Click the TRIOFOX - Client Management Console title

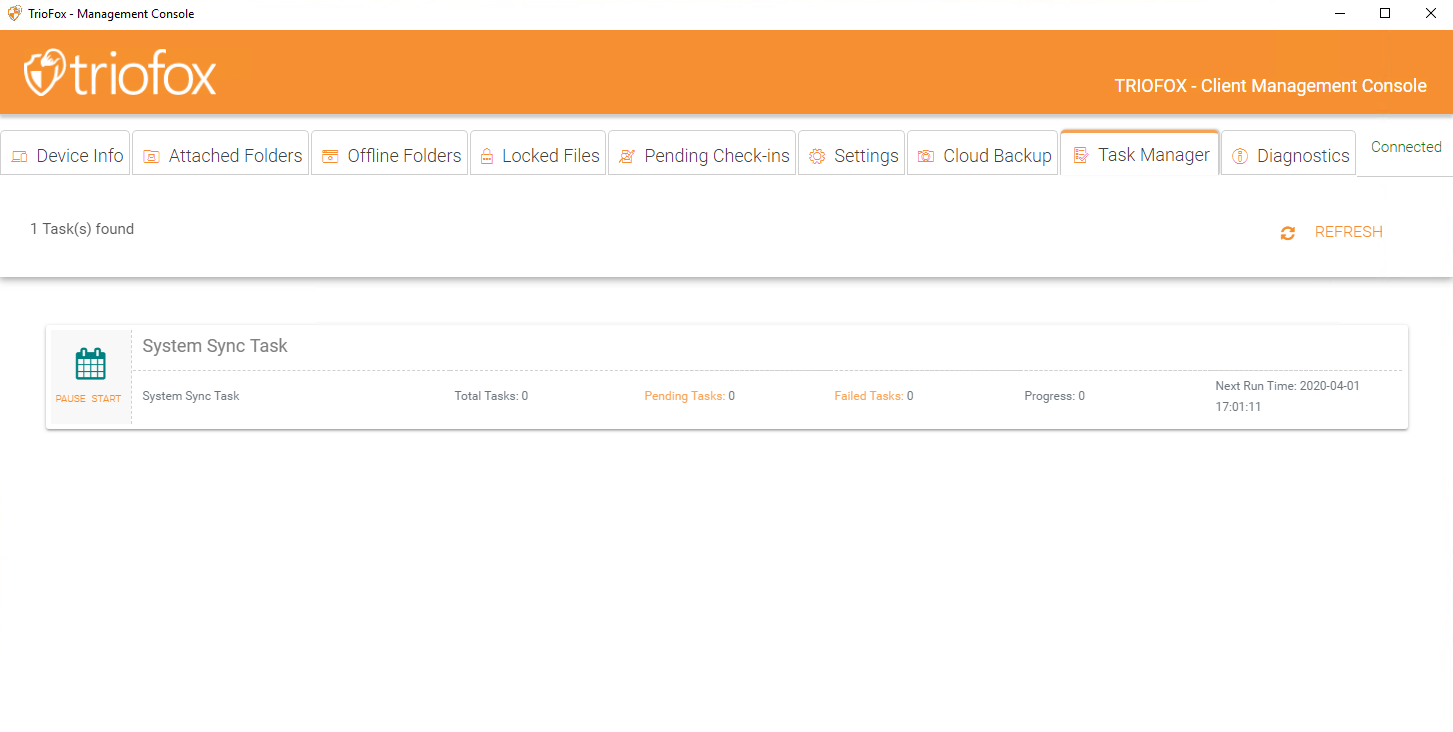point(1270,86)
